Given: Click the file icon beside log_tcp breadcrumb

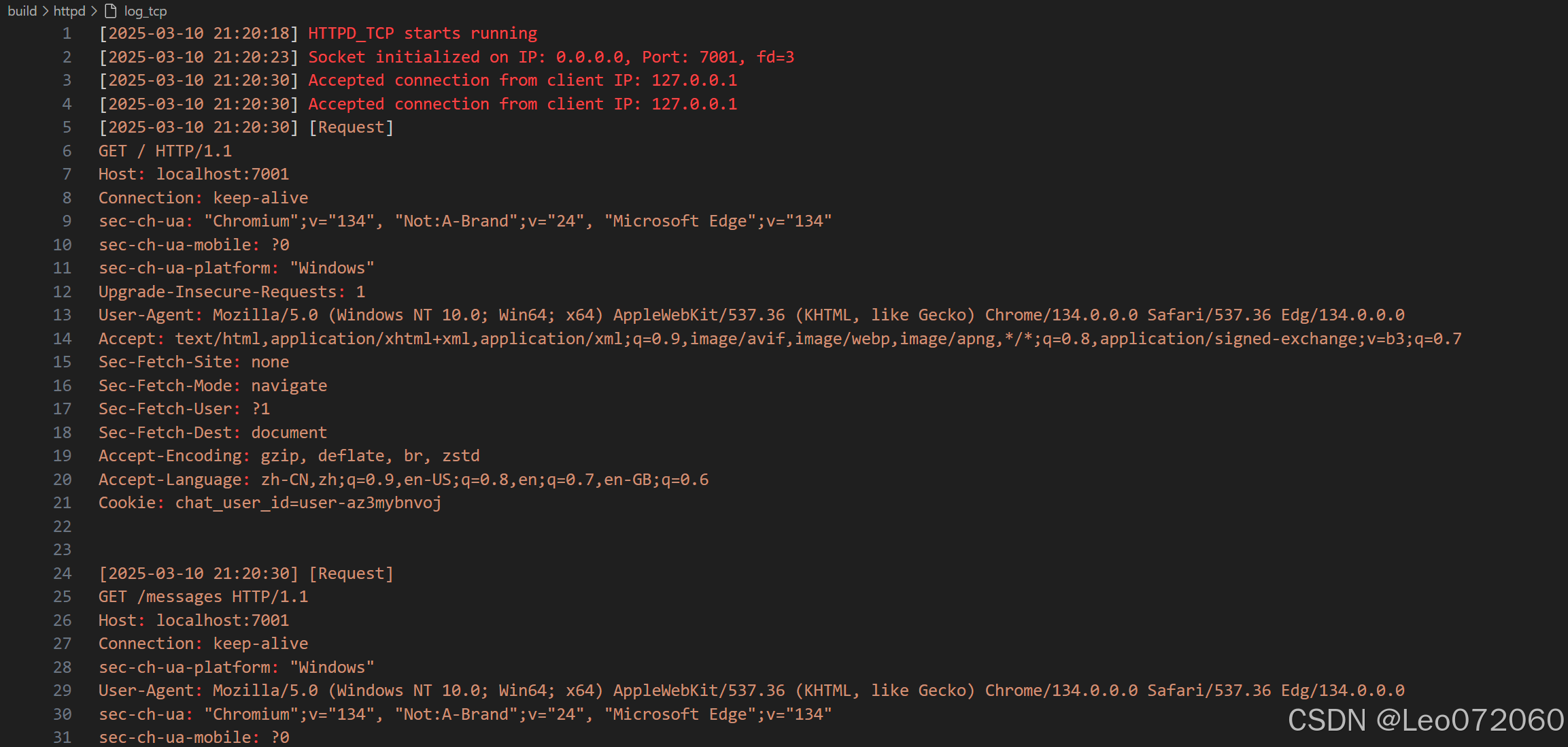Looking at the screenshot, I should tap(111, 11).
